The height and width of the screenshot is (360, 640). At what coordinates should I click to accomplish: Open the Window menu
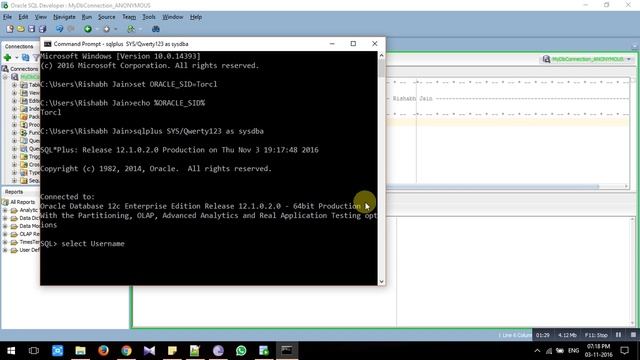[173, 17]
